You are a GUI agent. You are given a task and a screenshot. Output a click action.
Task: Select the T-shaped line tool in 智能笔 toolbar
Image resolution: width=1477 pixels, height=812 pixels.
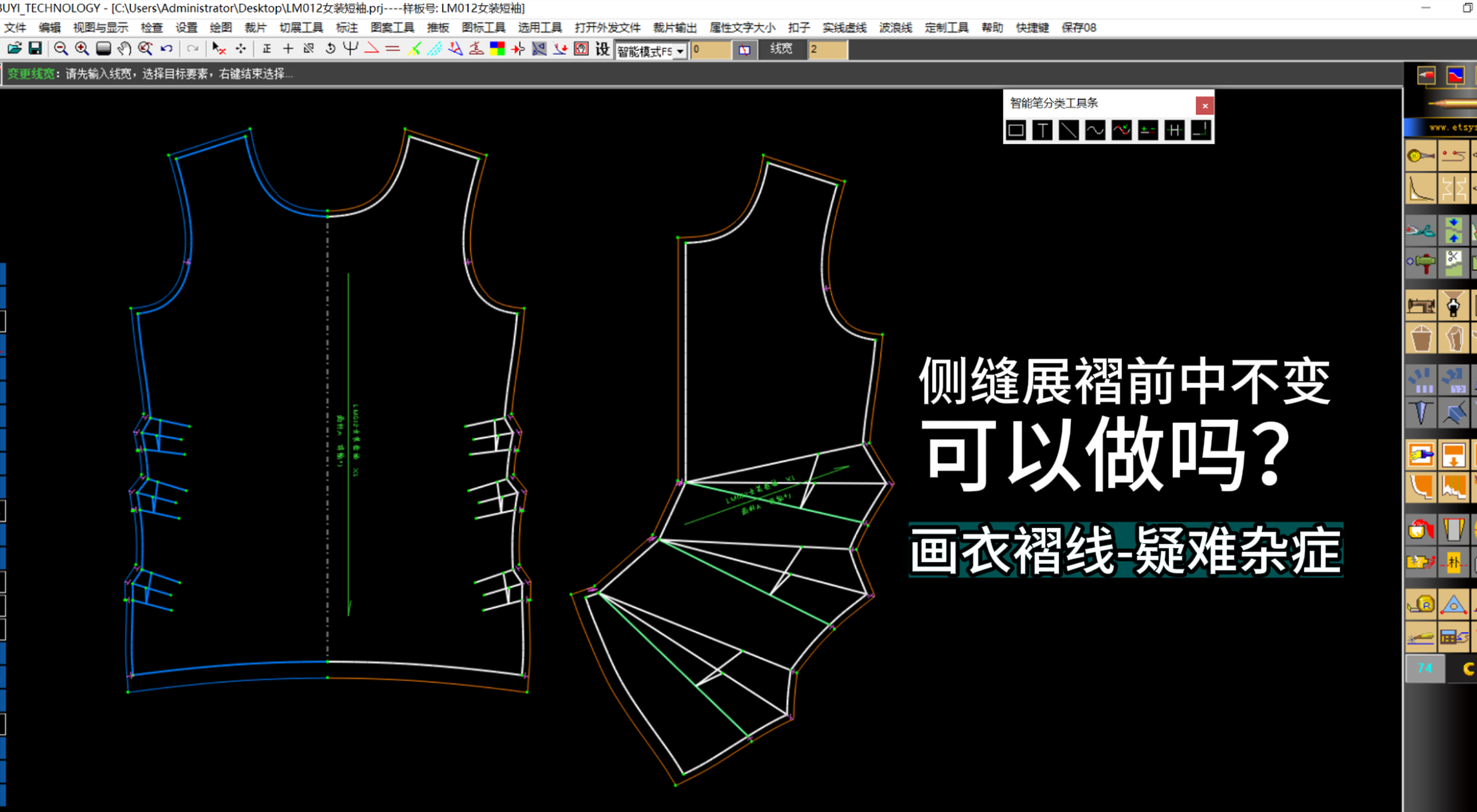(1042, 130)
